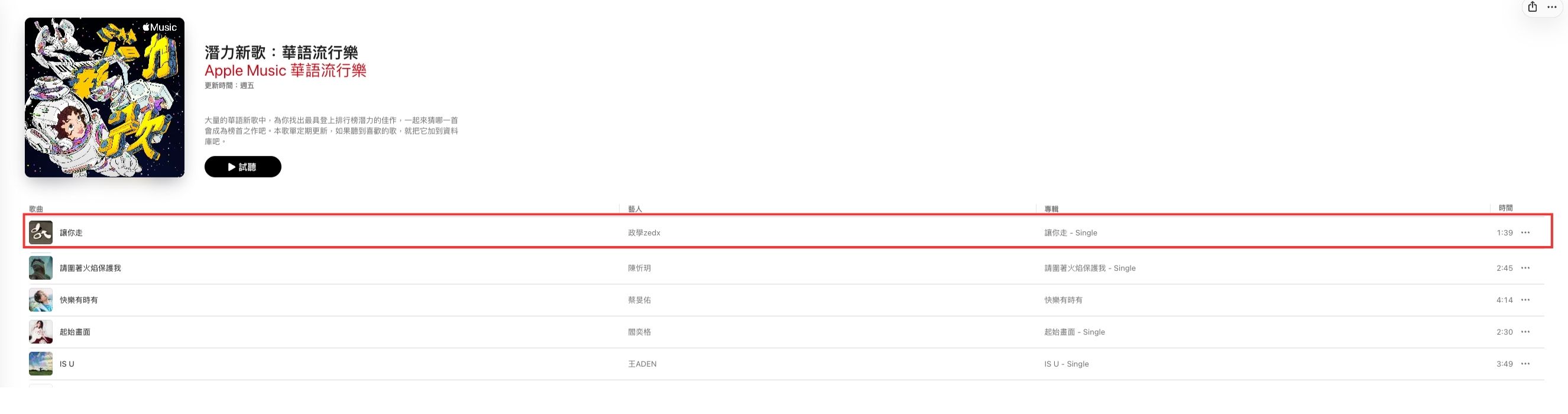Open album 快樂有時有
This screenshot has width=1568, height=414.
(1064, 300)
